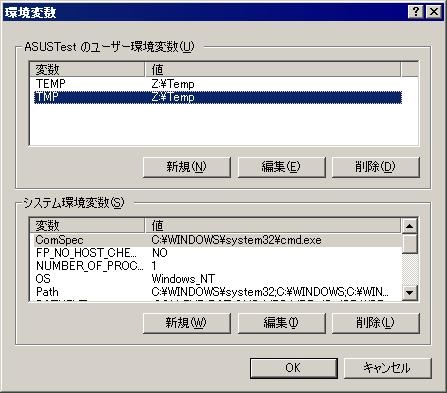Select the Path system variable row

point(218,292)
